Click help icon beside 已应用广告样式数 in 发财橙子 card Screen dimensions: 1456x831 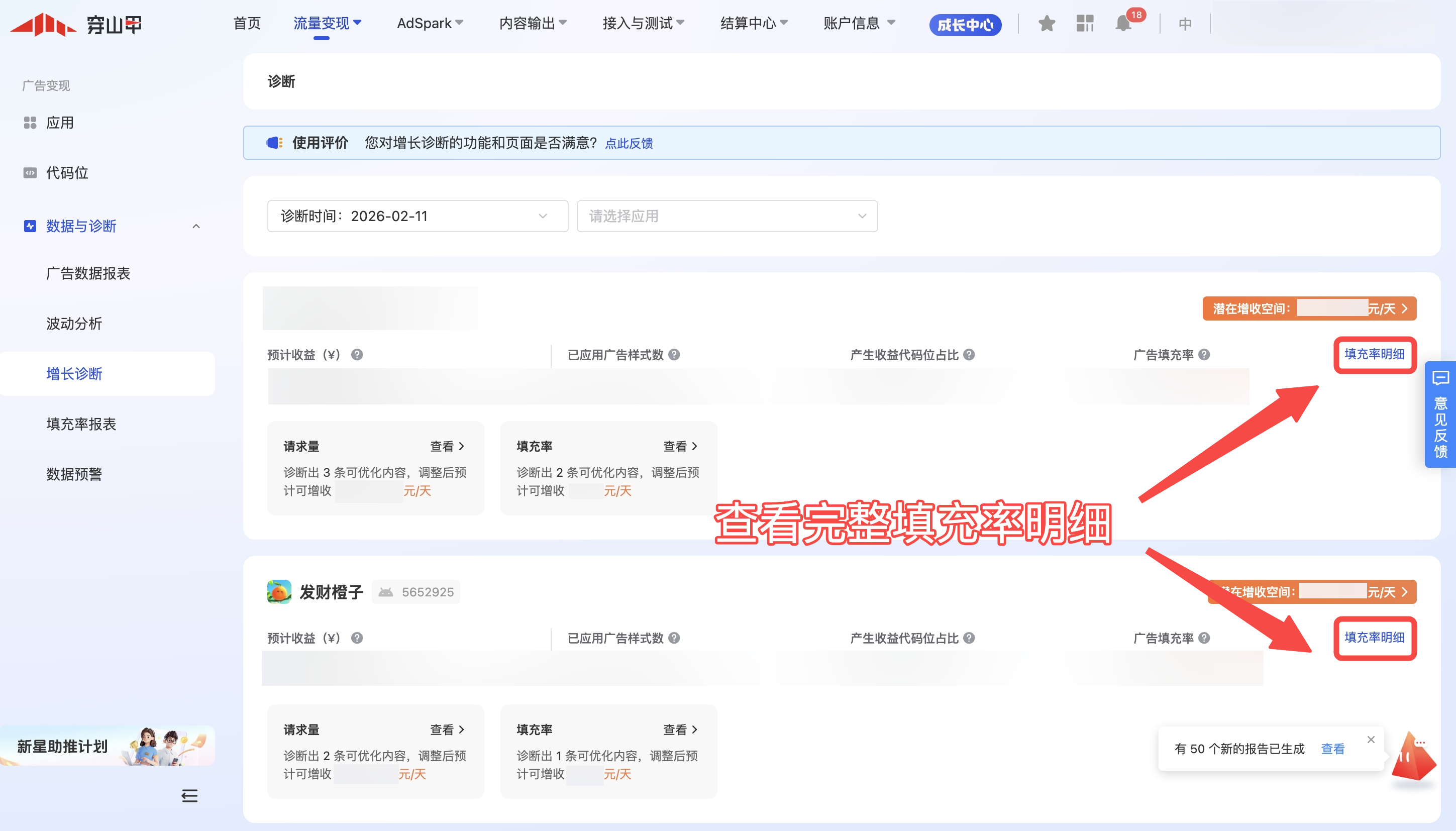pos(674,638)
